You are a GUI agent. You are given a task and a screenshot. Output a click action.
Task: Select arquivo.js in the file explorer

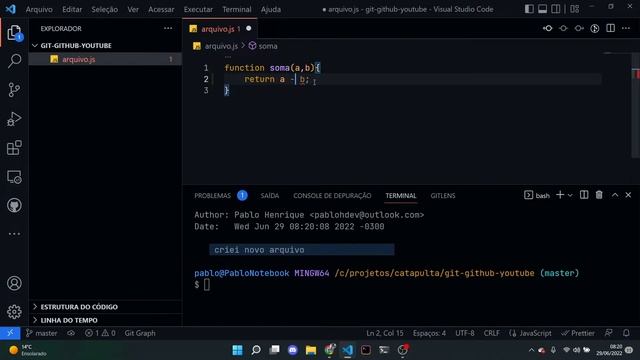105,59
